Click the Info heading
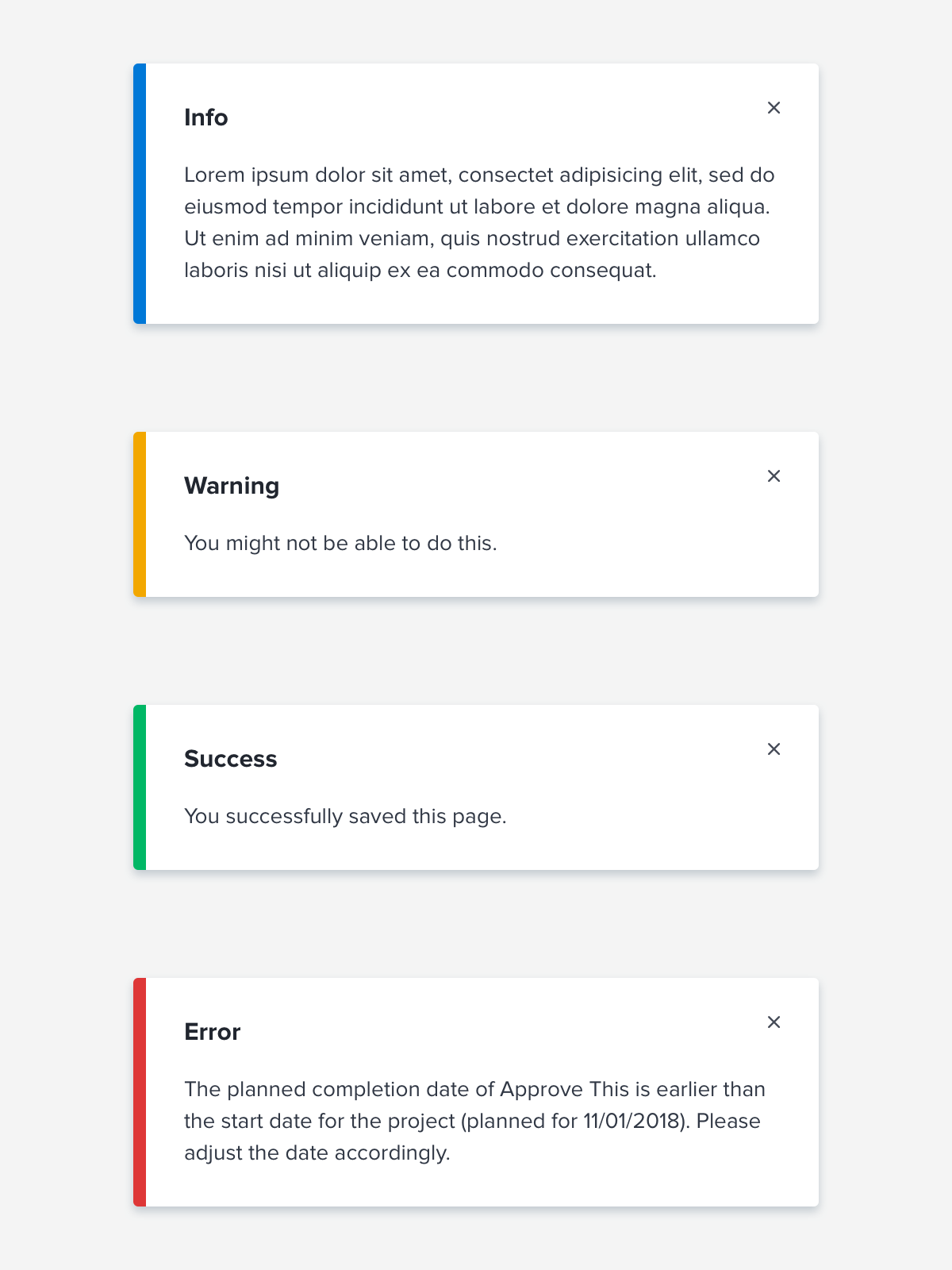 pyautogui.click(x=206, y=117)
